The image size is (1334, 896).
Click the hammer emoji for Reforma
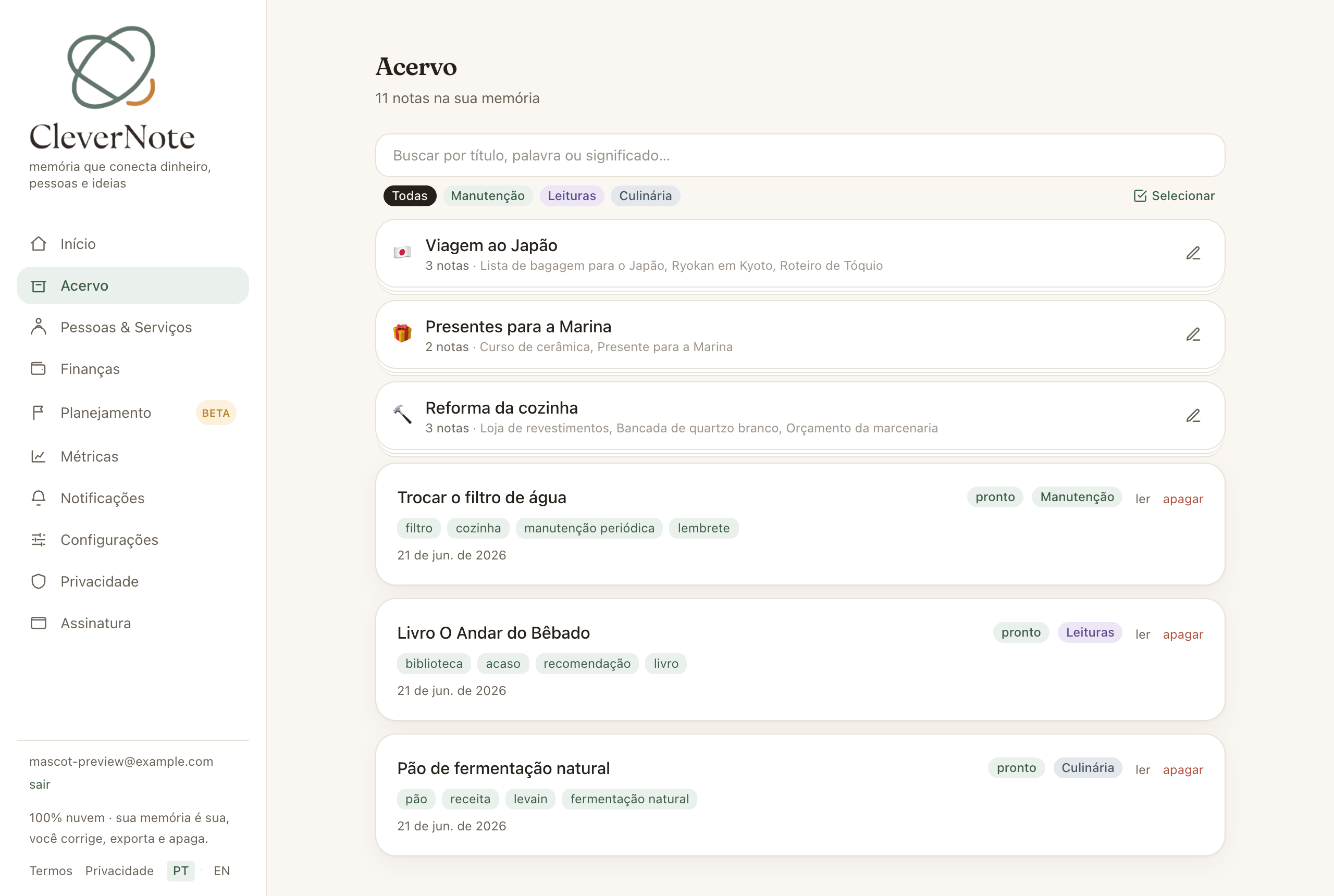402,414
